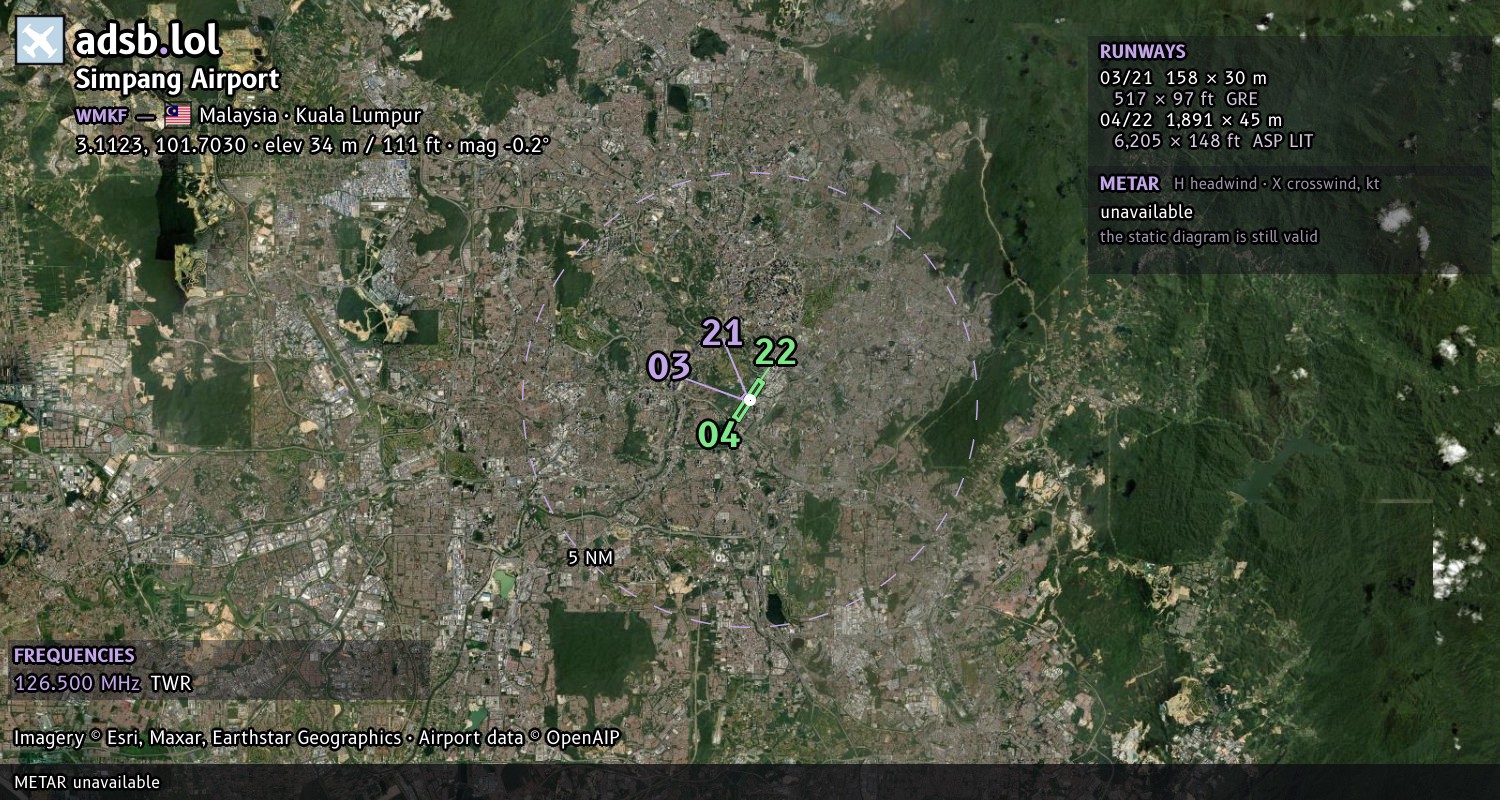Click the headwind and crosswind legend
The height and width of the screenshot is (800, 1500).
click(x=1277, y=184)
